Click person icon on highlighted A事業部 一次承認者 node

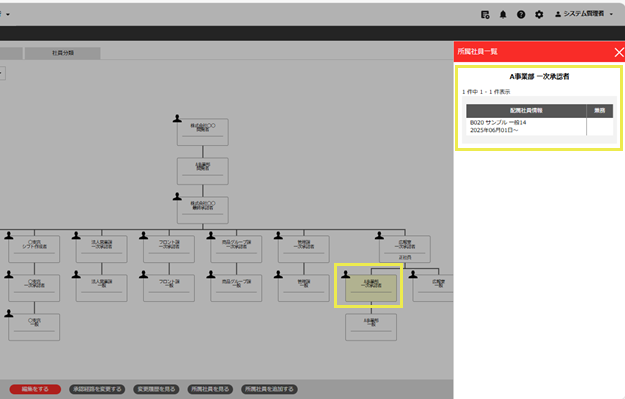[x=346, y=275]
